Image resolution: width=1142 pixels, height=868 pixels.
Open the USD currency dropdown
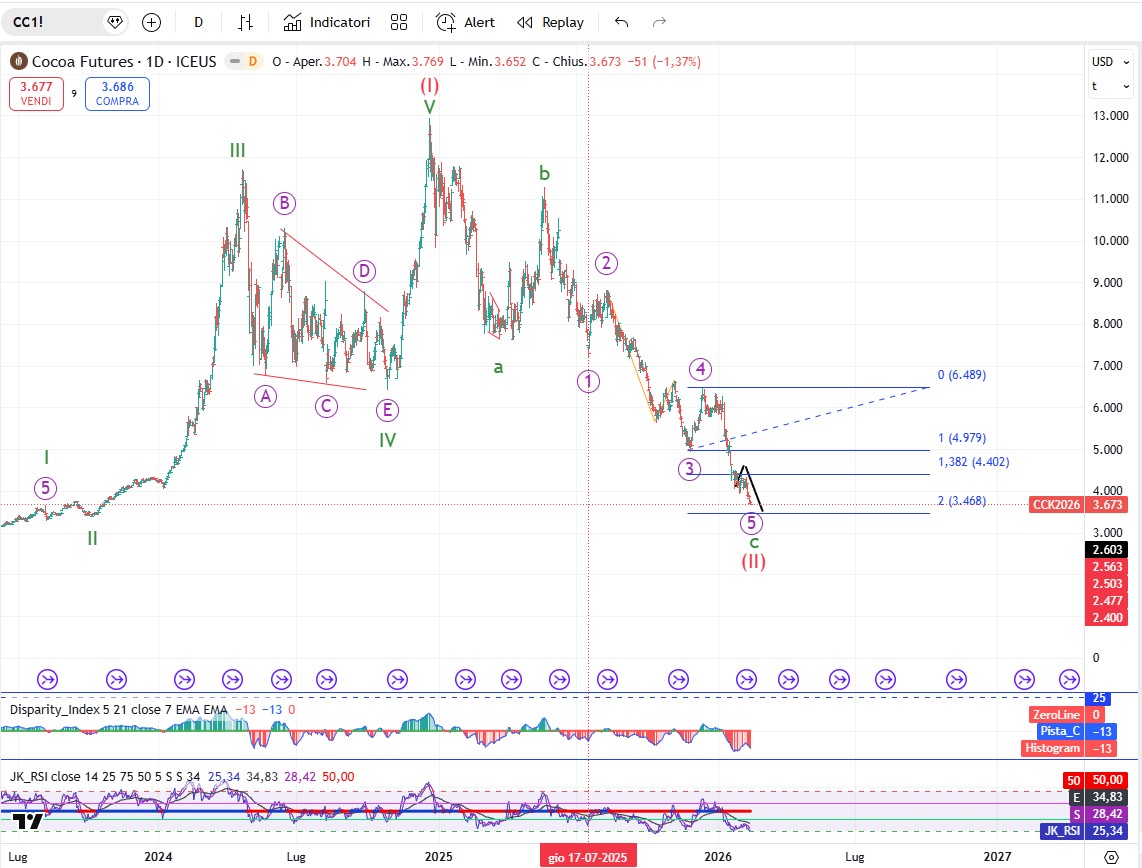tap(1109, 62)
